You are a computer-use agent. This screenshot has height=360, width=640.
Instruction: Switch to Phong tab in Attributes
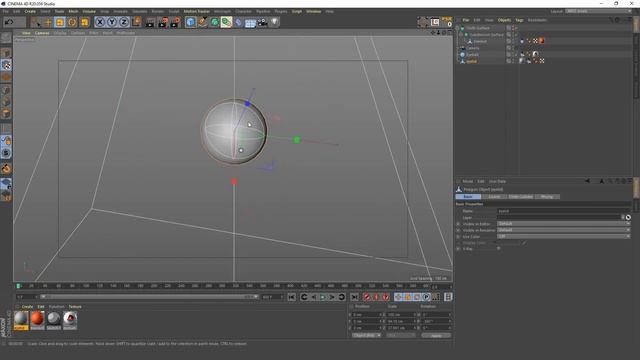pyautogui.click(x=547, y=197)
